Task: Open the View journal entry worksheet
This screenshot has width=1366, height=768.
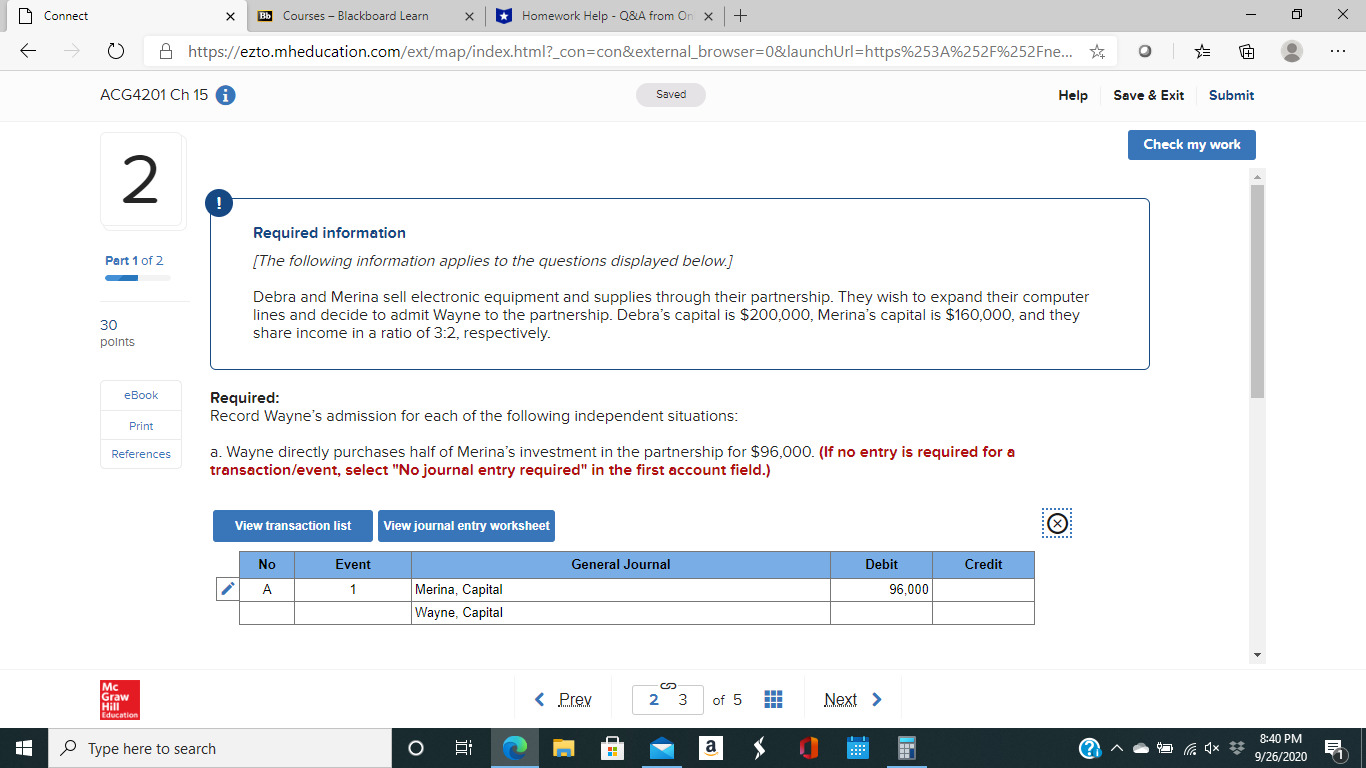Action: pos(466,525)
